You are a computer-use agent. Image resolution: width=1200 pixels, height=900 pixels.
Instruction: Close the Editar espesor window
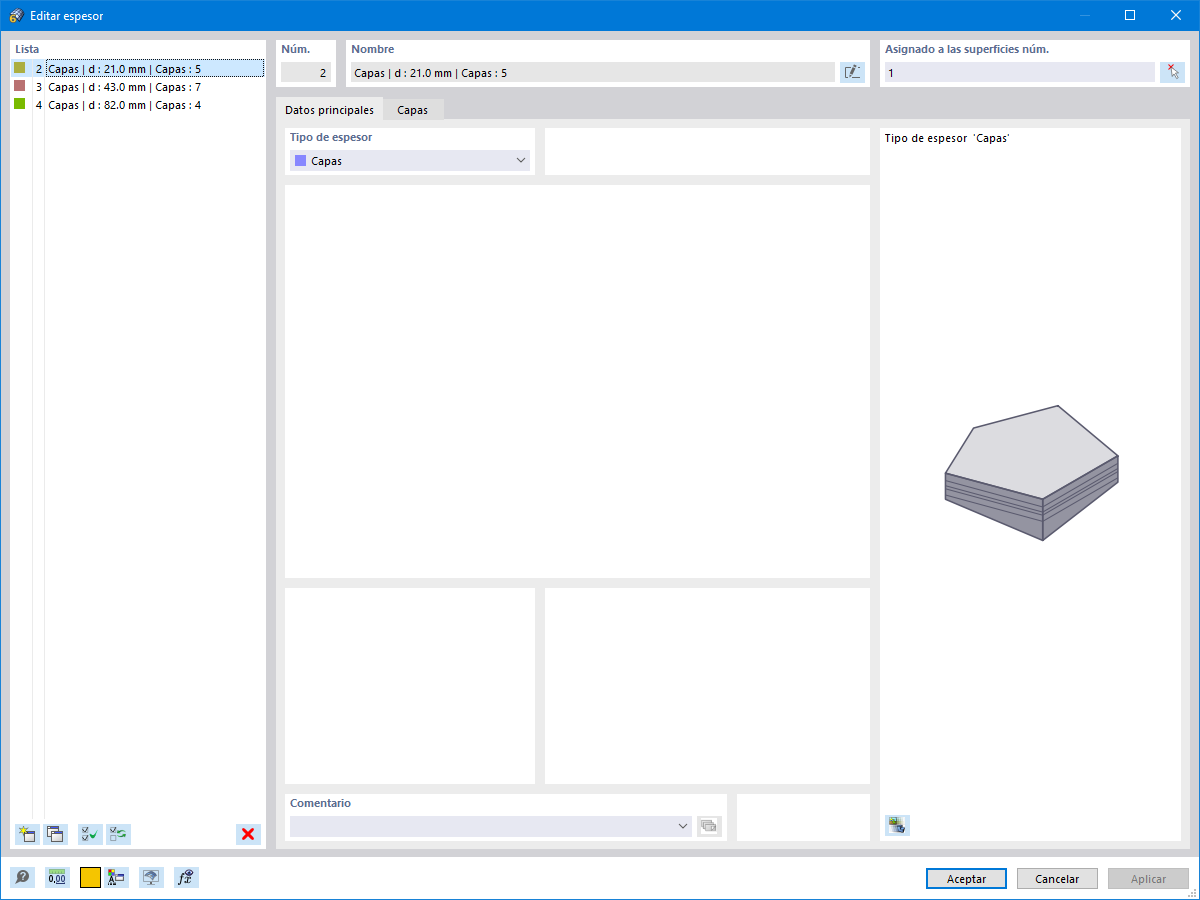(1175, 15)
